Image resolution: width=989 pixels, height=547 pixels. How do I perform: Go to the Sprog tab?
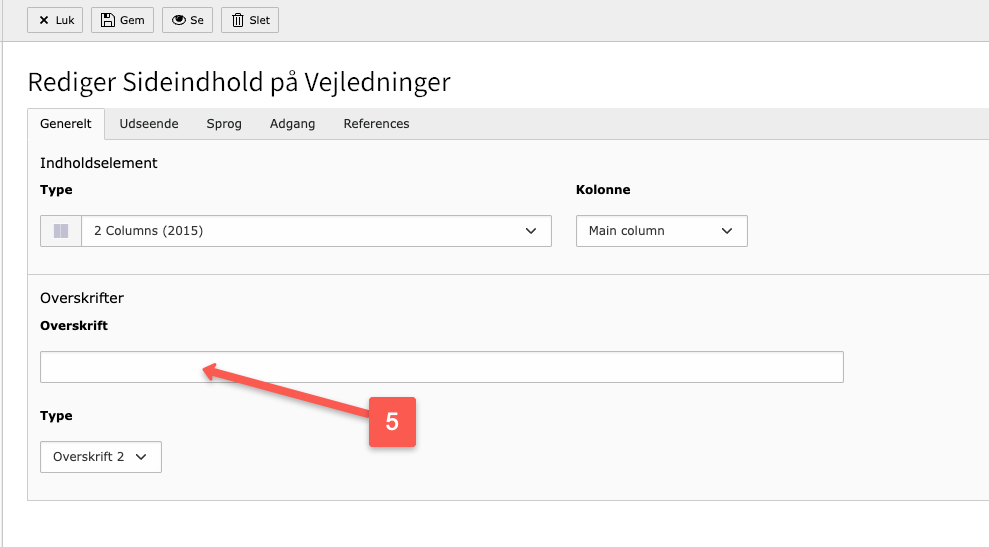pyautogui.click(x=224, y=124)
